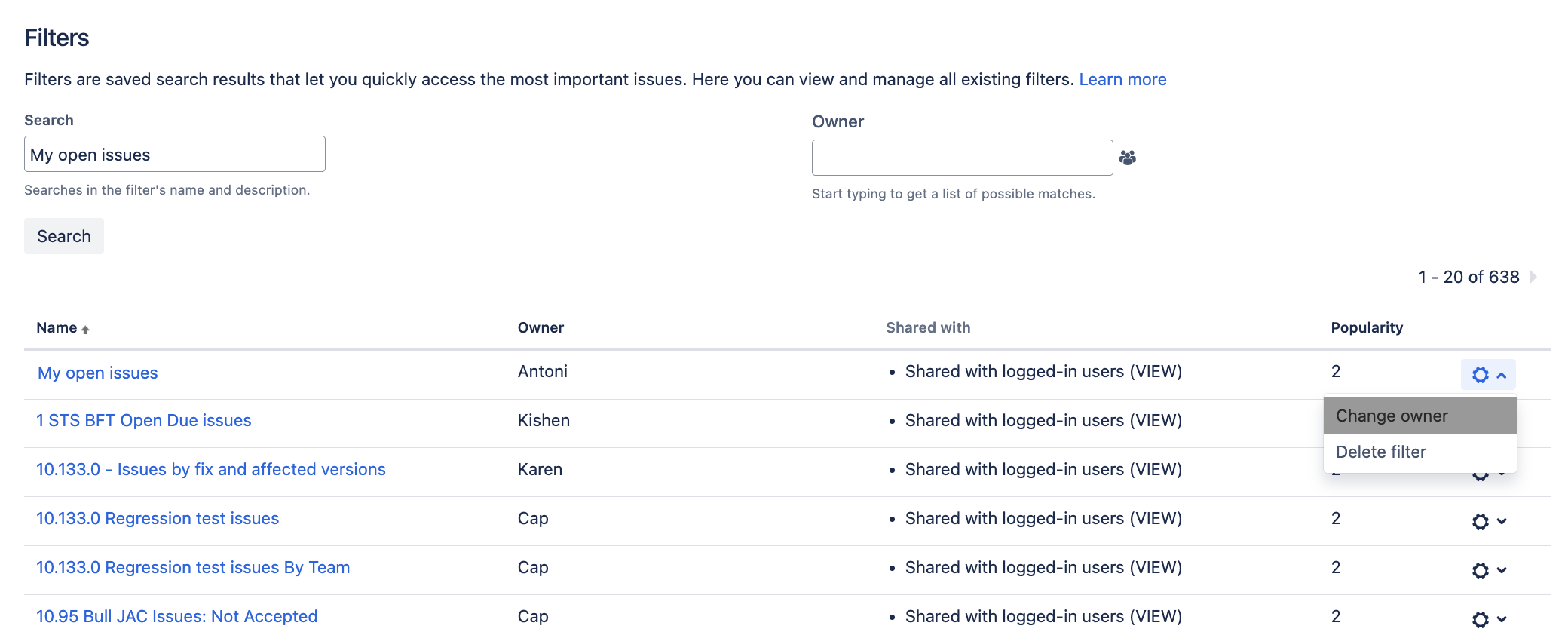The image size is (1568, 641).
Task: Expand the actions chevron on 10.95 Bull JAC row
Action: coord(1502,619)
